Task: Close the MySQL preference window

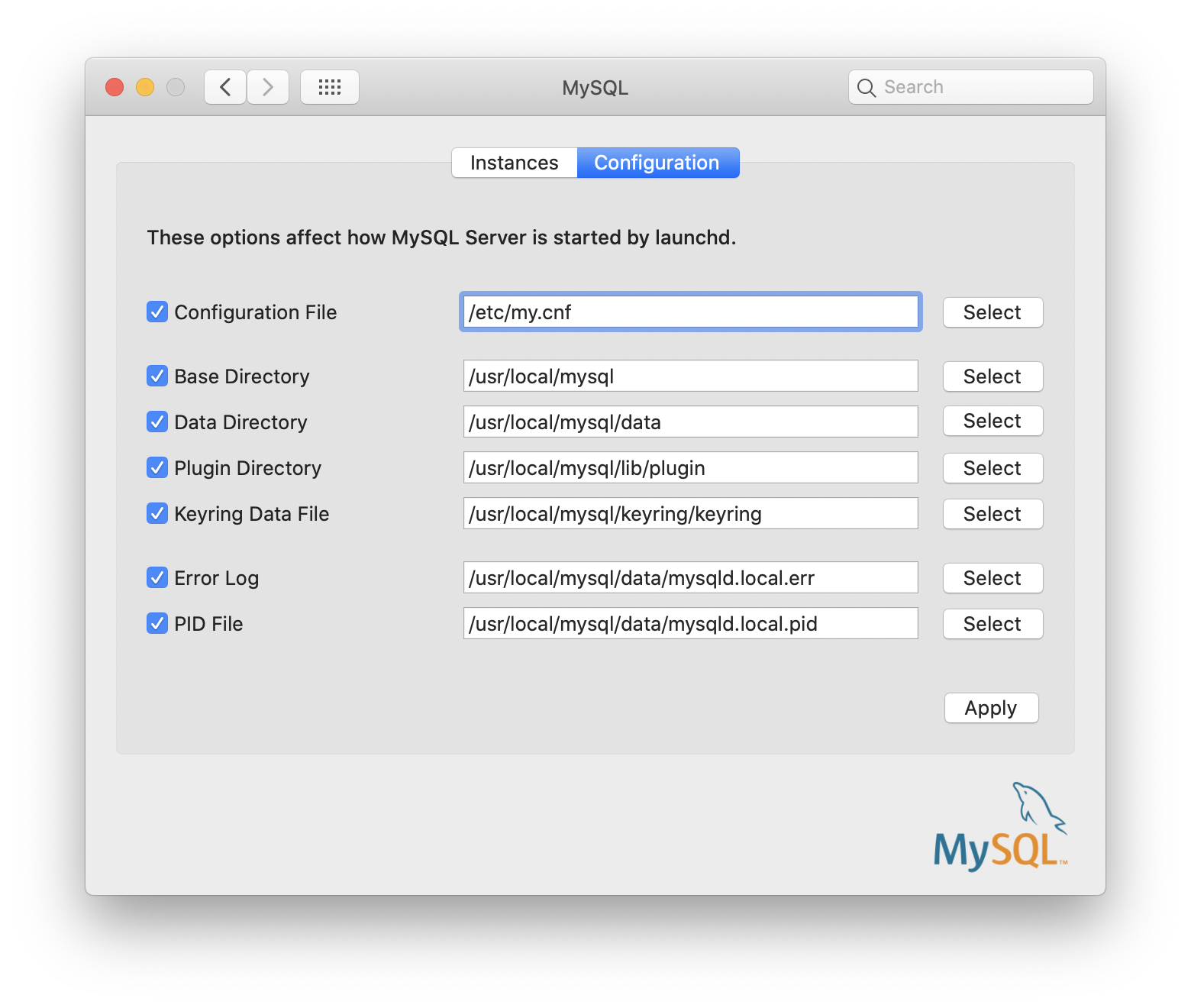Action: coord(115,87)
